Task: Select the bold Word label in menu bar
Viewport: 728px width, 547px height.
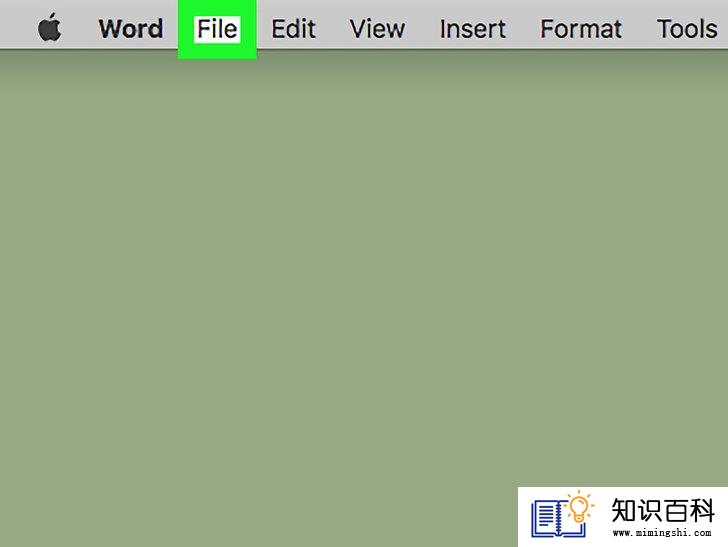Action: 131,29
